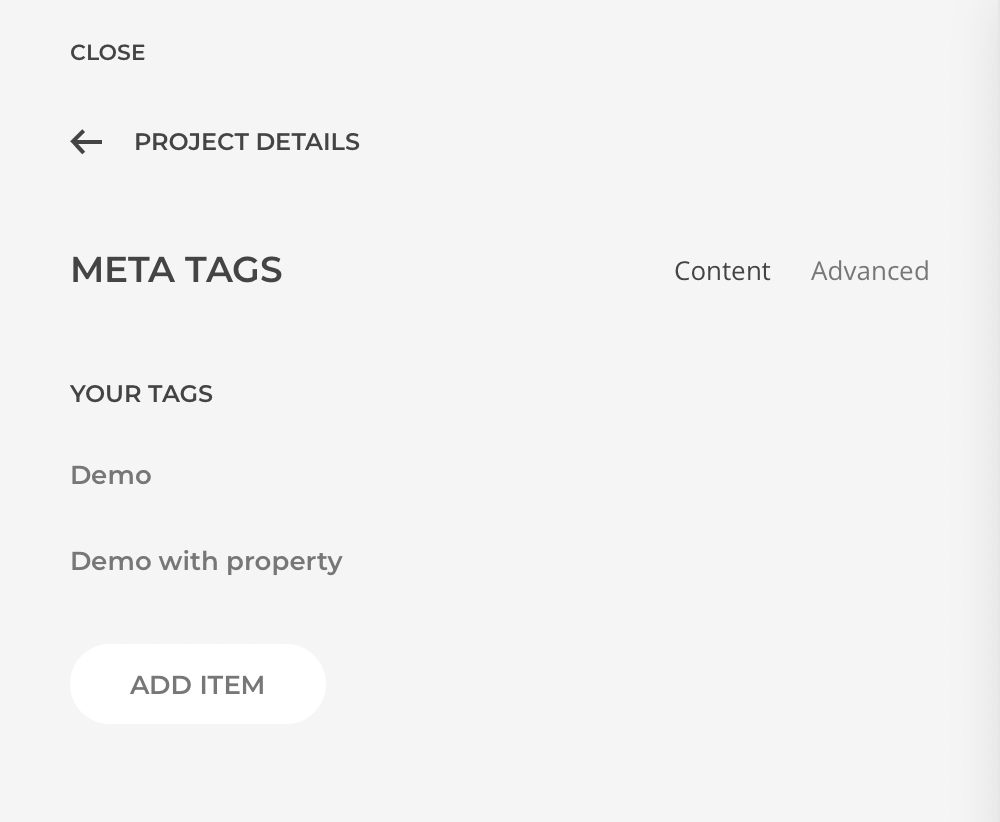The width and height of the screenshot is (1000, 822).
Task: Click the PROJECT DETAILS breadcrumb text
Action: point(246,142)
